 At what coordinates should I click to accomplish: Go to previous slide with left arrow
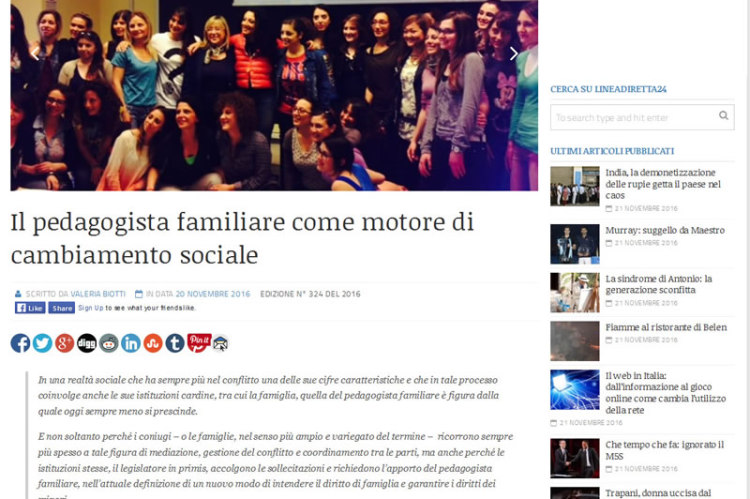(x=34, y=54)
